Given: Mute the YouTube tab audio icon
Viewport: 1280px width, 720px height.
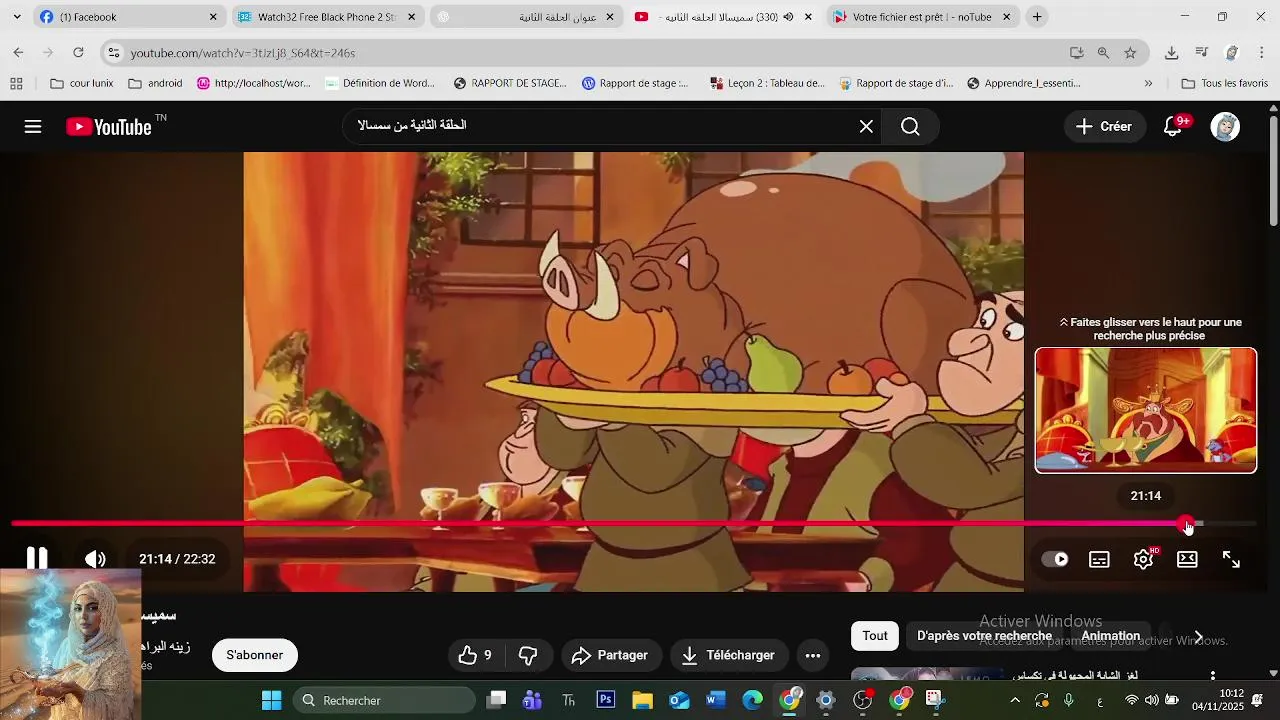Looking at the screenshot, I should click(x=788, y=17).
